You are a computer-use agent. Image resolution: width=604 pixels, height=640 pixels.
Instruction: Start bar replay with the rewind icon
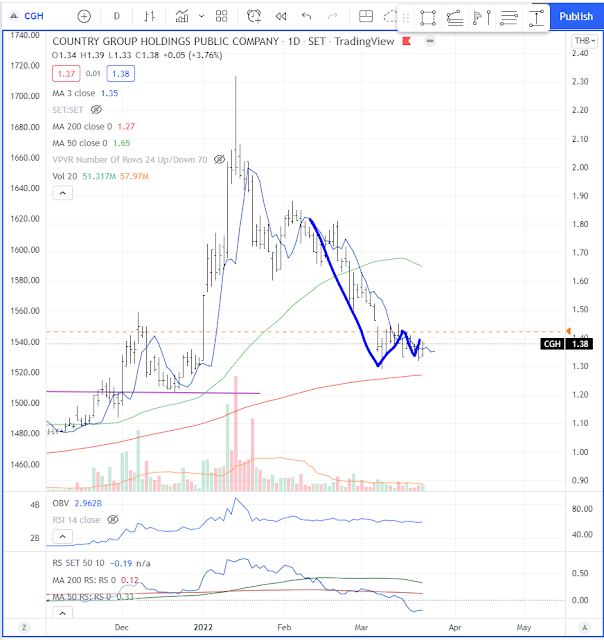pos(280,16)
